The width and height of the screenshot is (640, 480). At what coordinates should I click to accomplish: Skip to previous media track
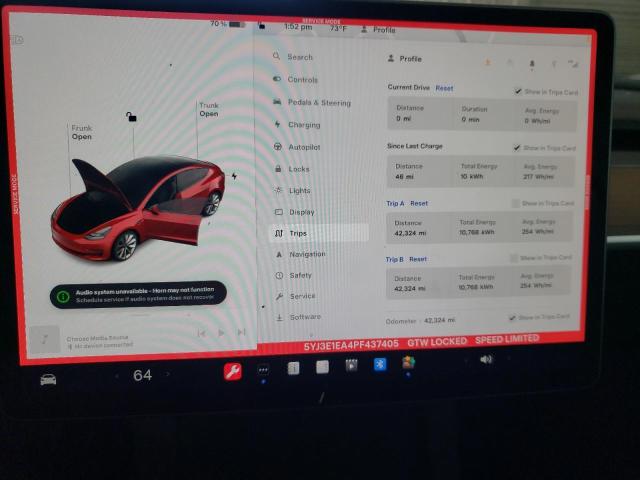pyautogui.click(x=201, y=333)
